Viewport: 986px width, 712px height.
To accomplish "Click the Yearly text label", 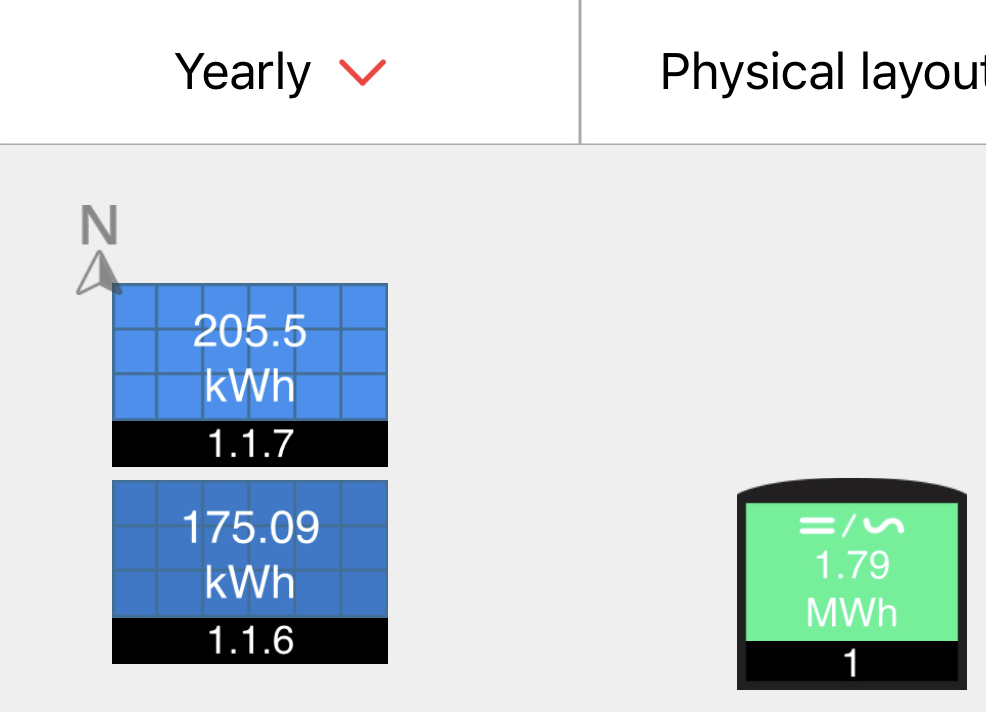I will pos(243,72).
